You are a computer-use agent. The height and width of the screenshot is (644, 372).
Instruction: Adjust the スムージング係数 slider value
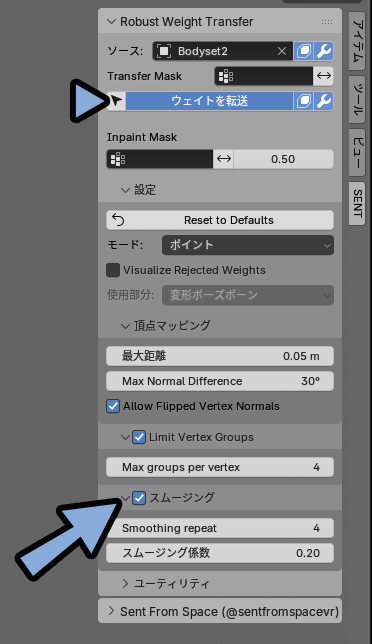click(220, 553)
